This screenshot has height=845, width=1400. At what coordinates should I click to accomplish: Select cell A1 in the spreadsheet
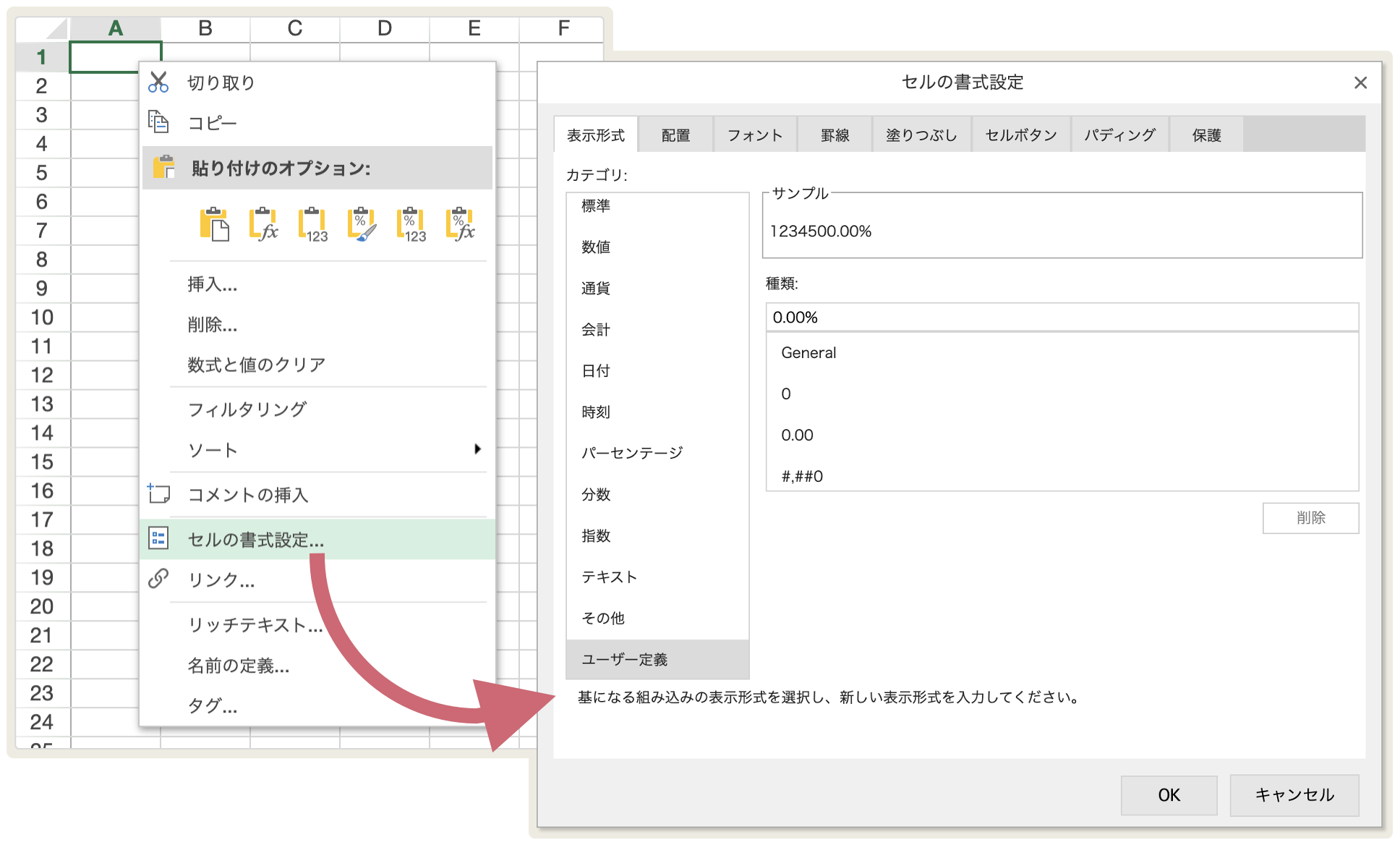pyautogui.click(x=115, y=57)
